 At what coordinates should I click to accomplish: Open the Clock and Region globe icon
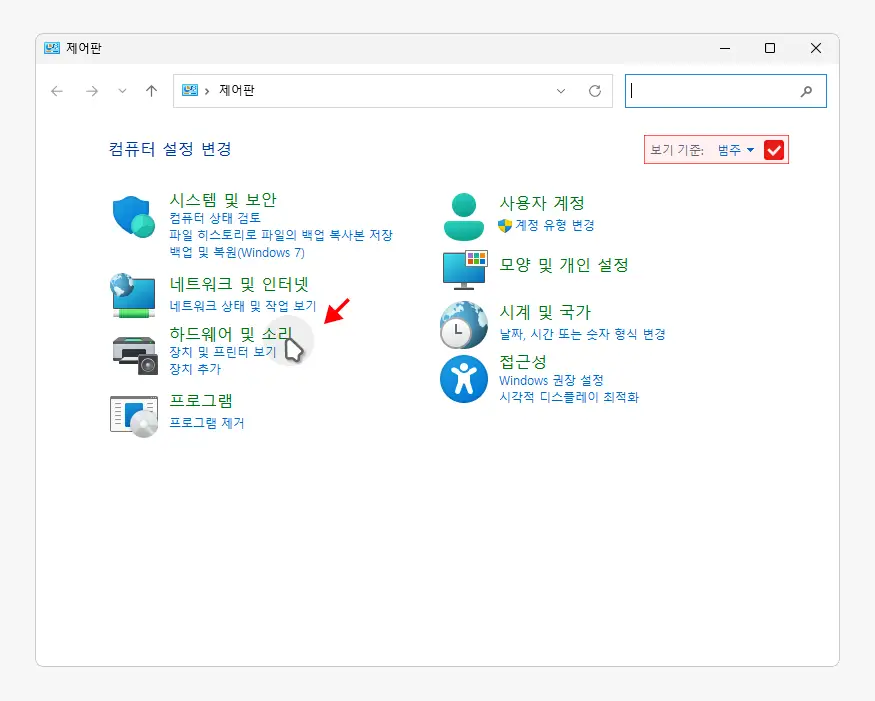tap(463, 325)
